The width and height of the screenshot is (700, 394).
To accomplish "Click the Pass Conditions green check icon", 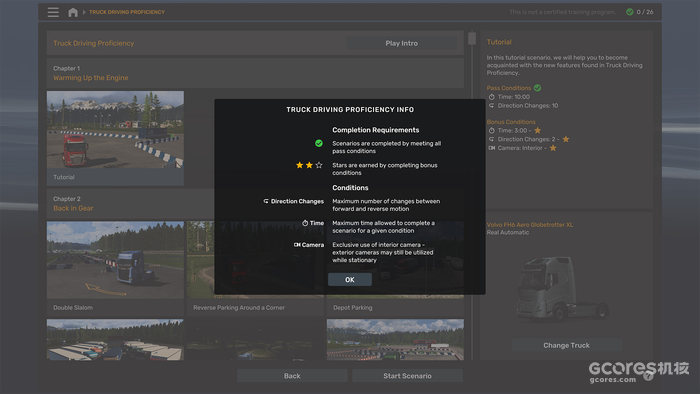I will pos(538,88).
